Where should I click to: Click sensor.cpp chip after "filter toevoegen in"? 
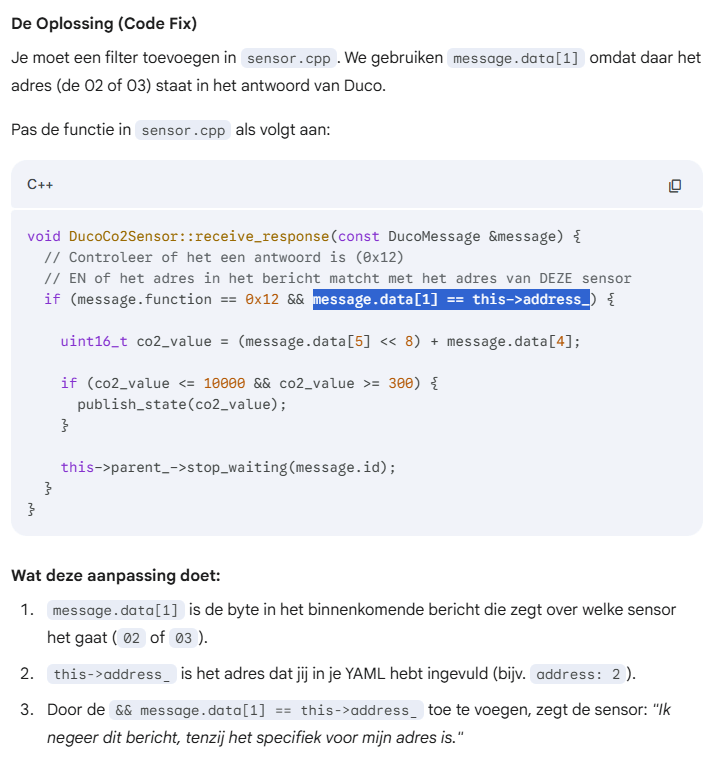tap(290, 58)
